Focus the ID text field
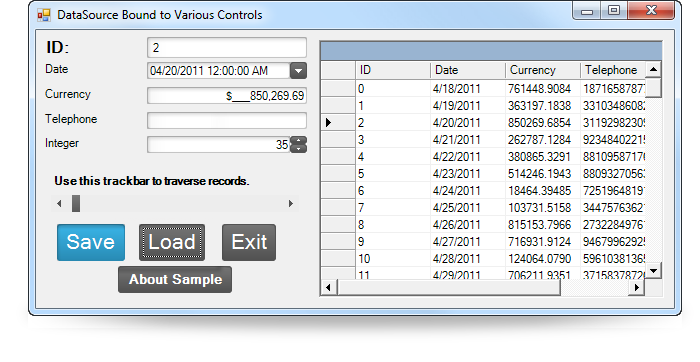Screen dimensions: 700x362 click(227, 47)
